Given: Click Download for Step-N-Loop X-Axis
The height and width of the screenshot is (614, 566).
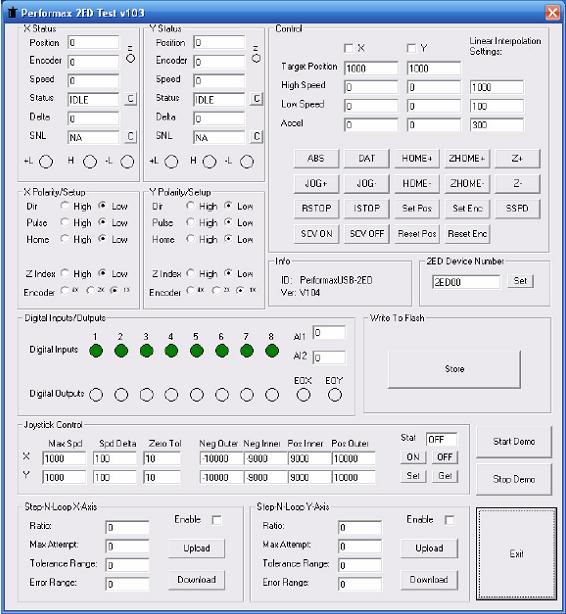Looking at the screenshot, I should coord(197,580).
